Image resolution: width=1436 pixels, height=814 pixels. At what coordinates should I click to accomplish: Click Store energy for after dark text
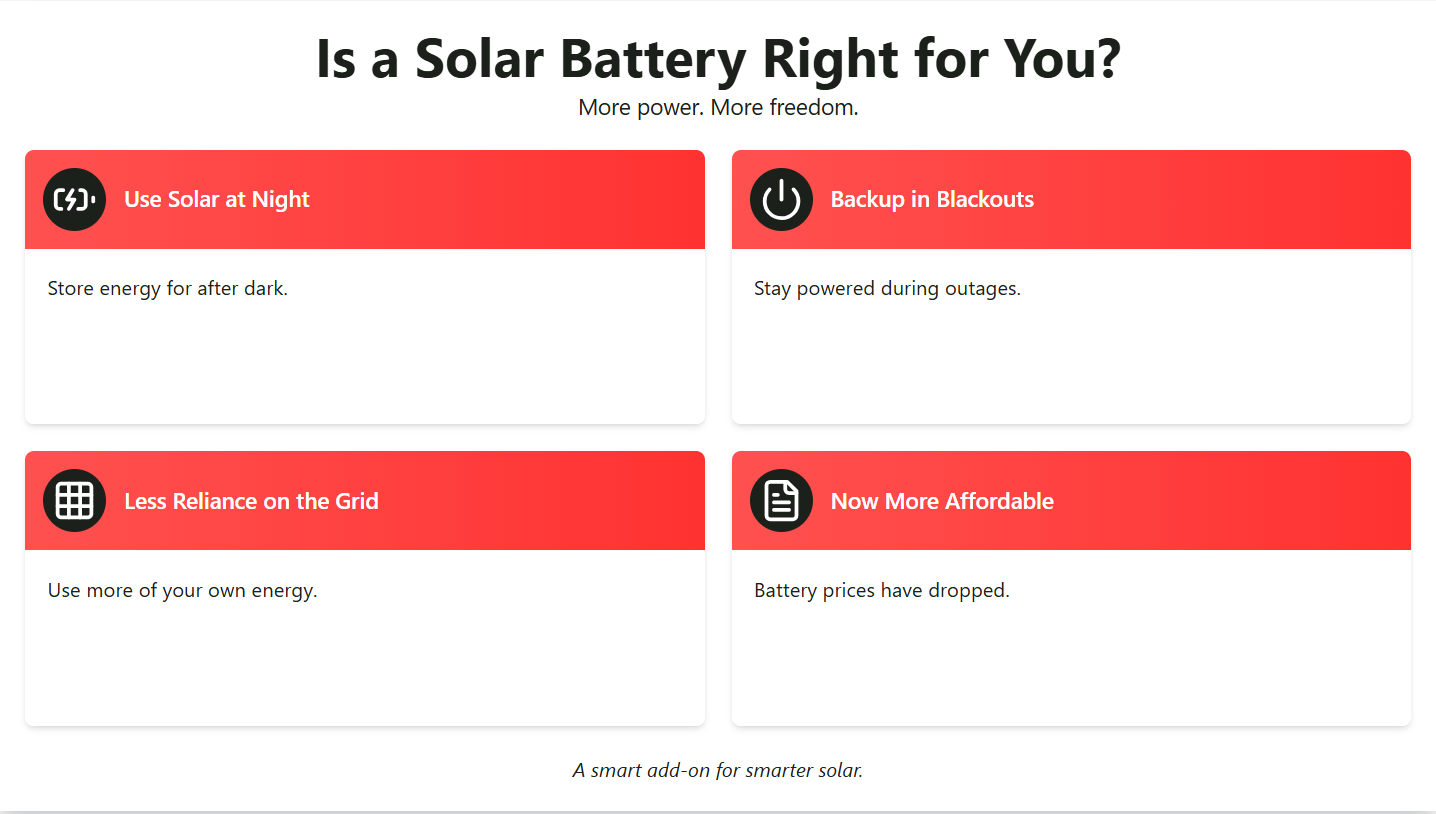168,289
